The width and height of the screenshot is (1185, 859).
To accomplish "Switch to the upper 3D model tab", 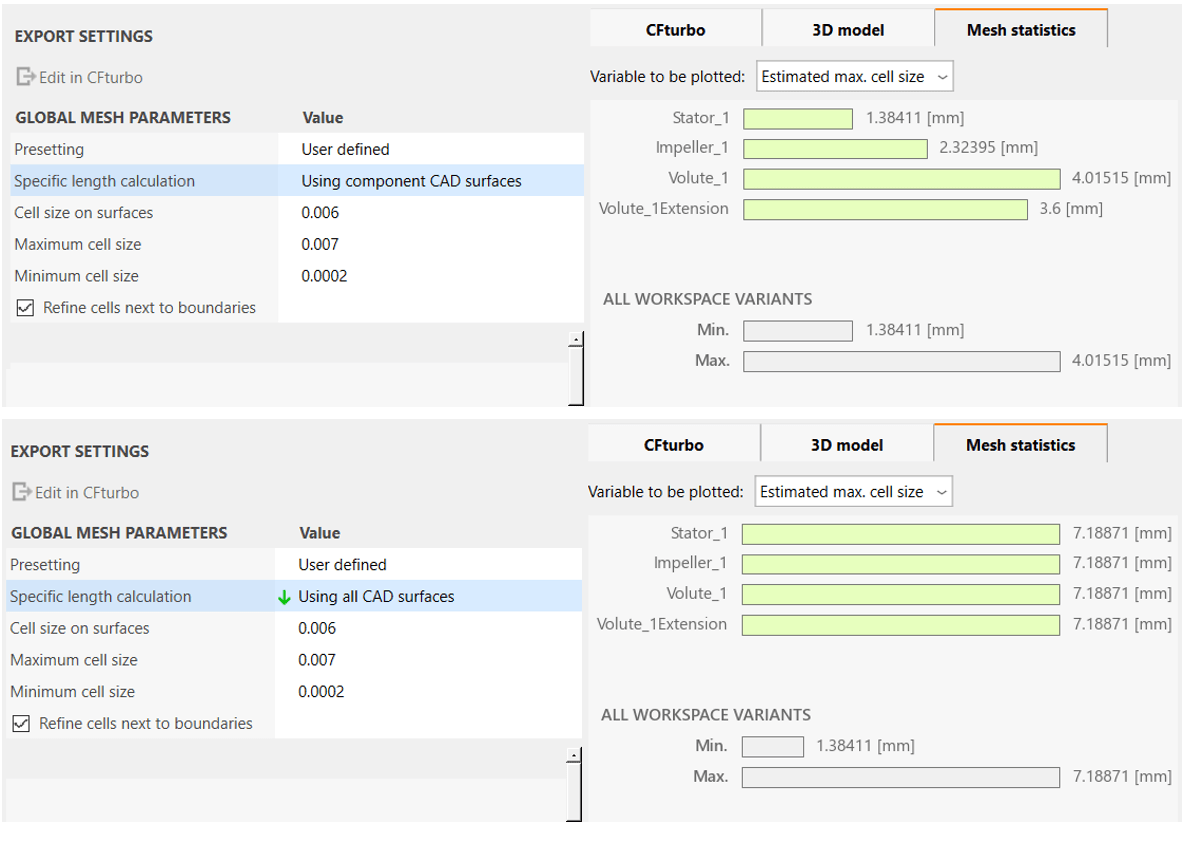I will (x=848, y=30).
